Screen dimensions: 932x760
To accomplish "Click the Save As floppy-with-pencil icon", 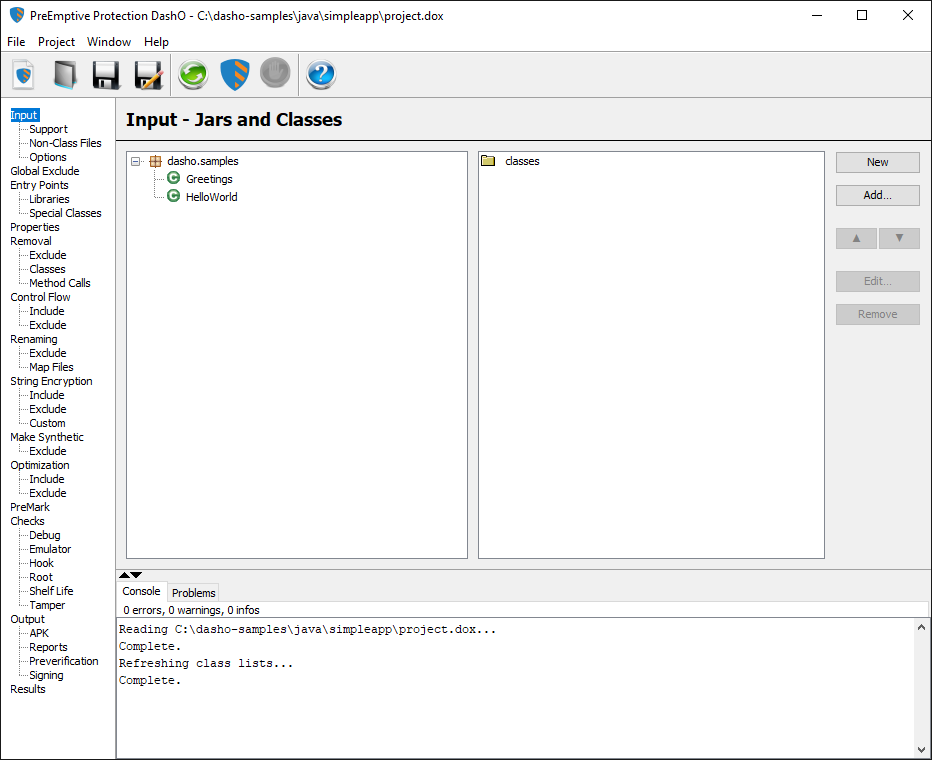I will point(148,75).
